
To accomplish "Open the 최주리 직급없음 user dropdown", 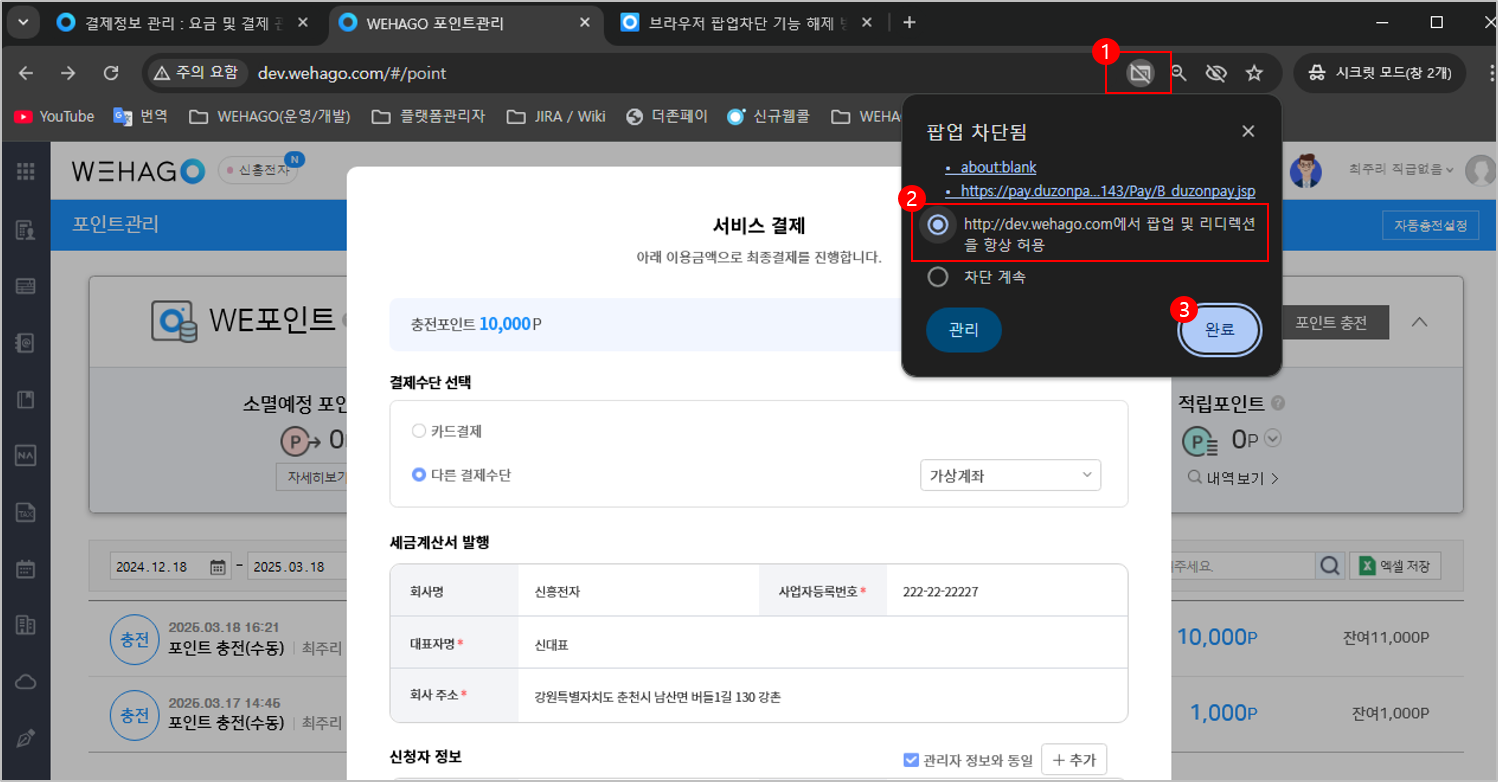I will coord(1401,170).
